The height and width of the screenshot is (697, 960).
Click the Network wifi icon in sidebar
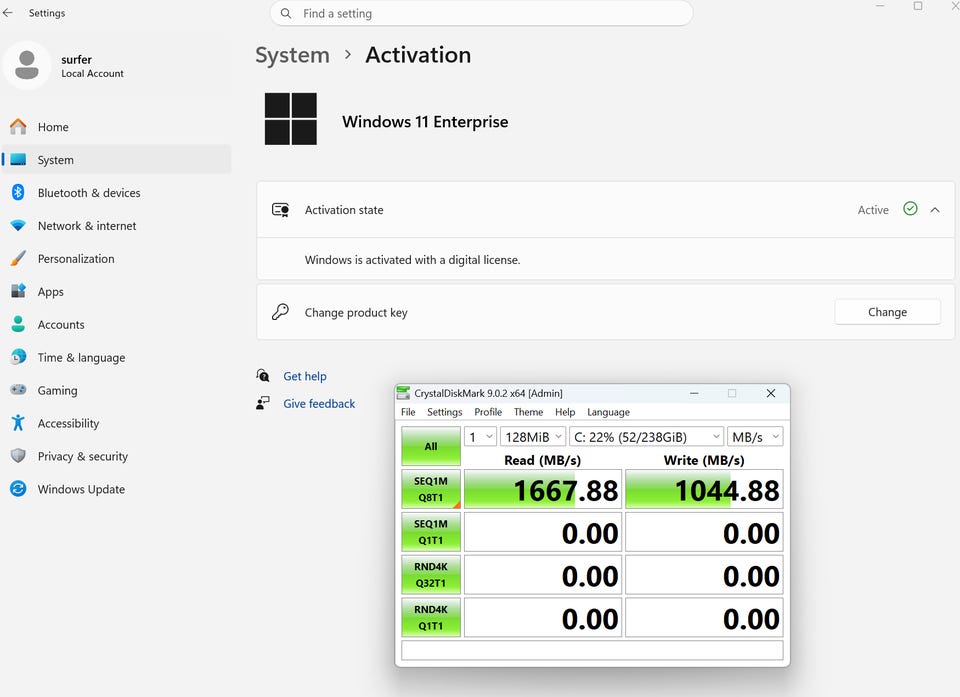click(18, 225)
